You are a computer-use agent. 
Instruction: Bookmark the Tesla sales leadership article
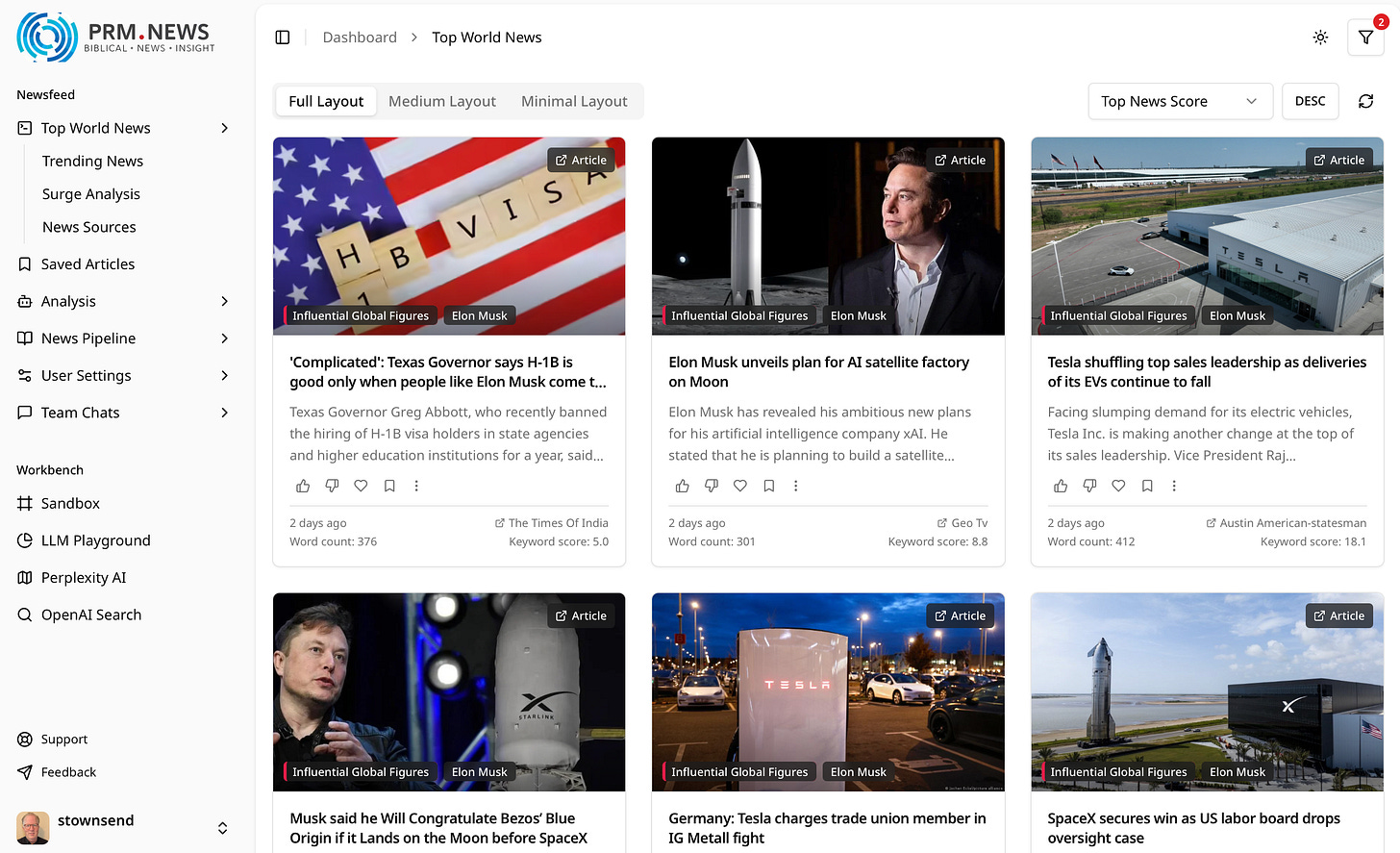[1147, 486]
